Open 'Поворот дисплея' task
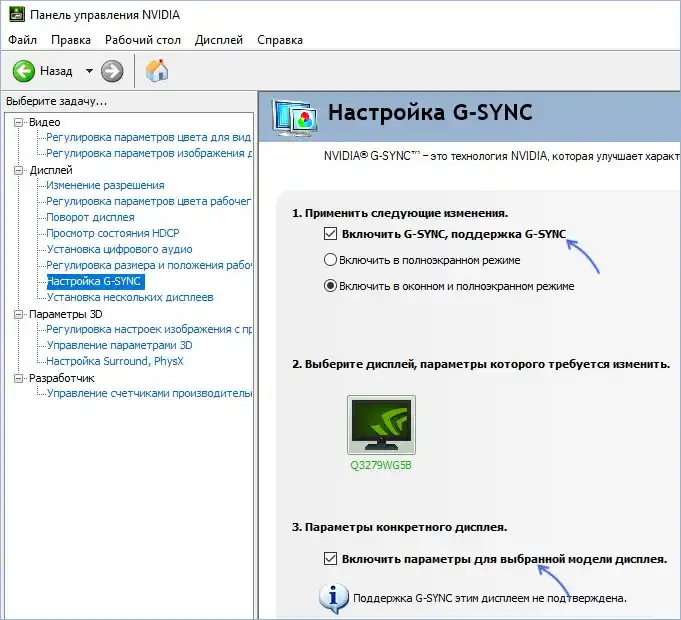Image resolution: width=681 pixels, height=620 pixels. [x=90, y=217]
